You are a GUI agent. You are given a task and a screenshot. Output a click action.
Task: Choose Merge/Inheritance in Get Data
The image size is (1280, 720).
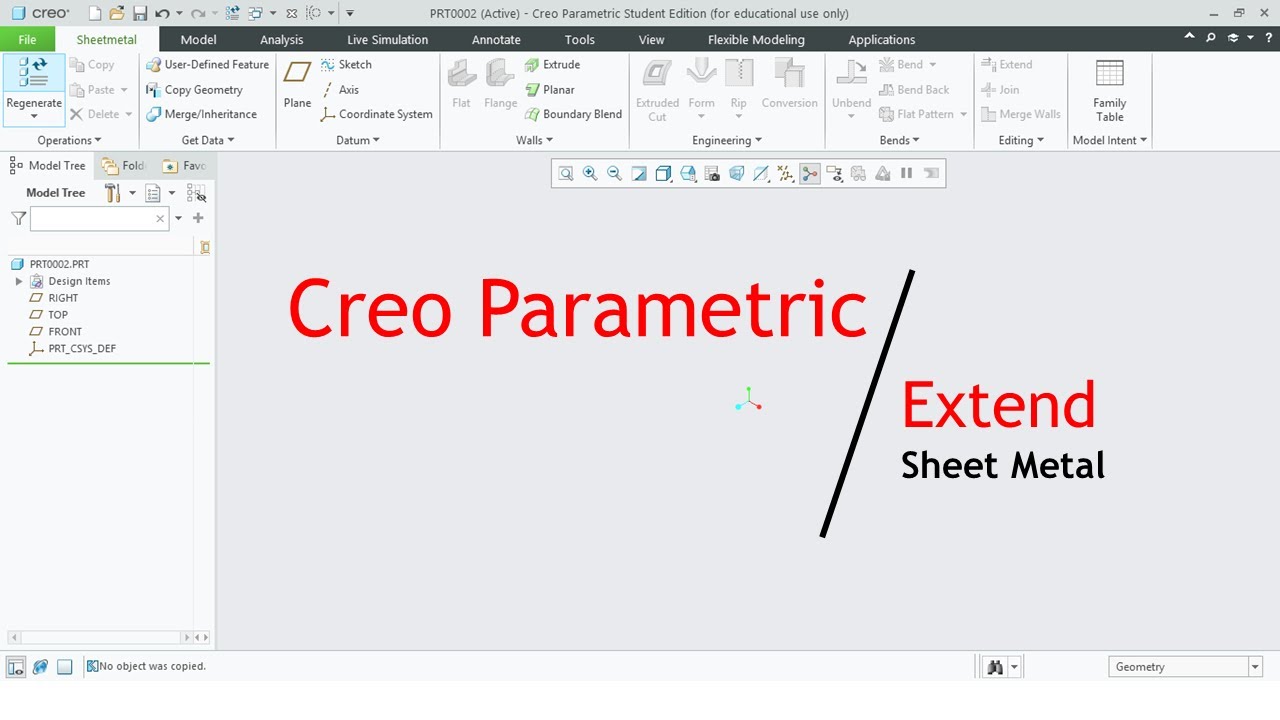(201, 114)
